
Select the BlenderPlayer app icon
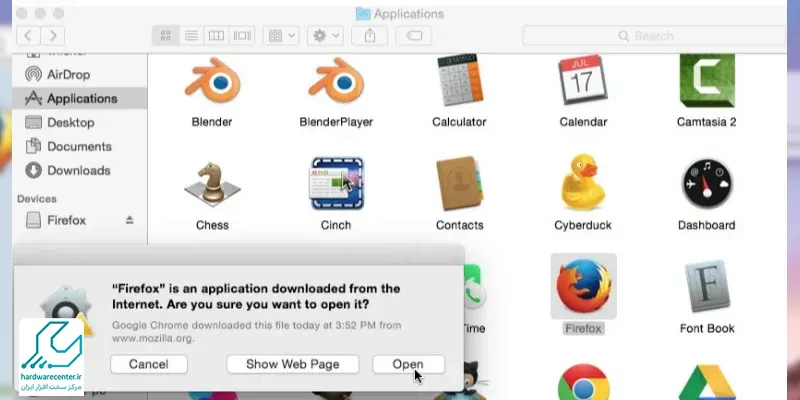pyautogui.click(x=336, y=82)
